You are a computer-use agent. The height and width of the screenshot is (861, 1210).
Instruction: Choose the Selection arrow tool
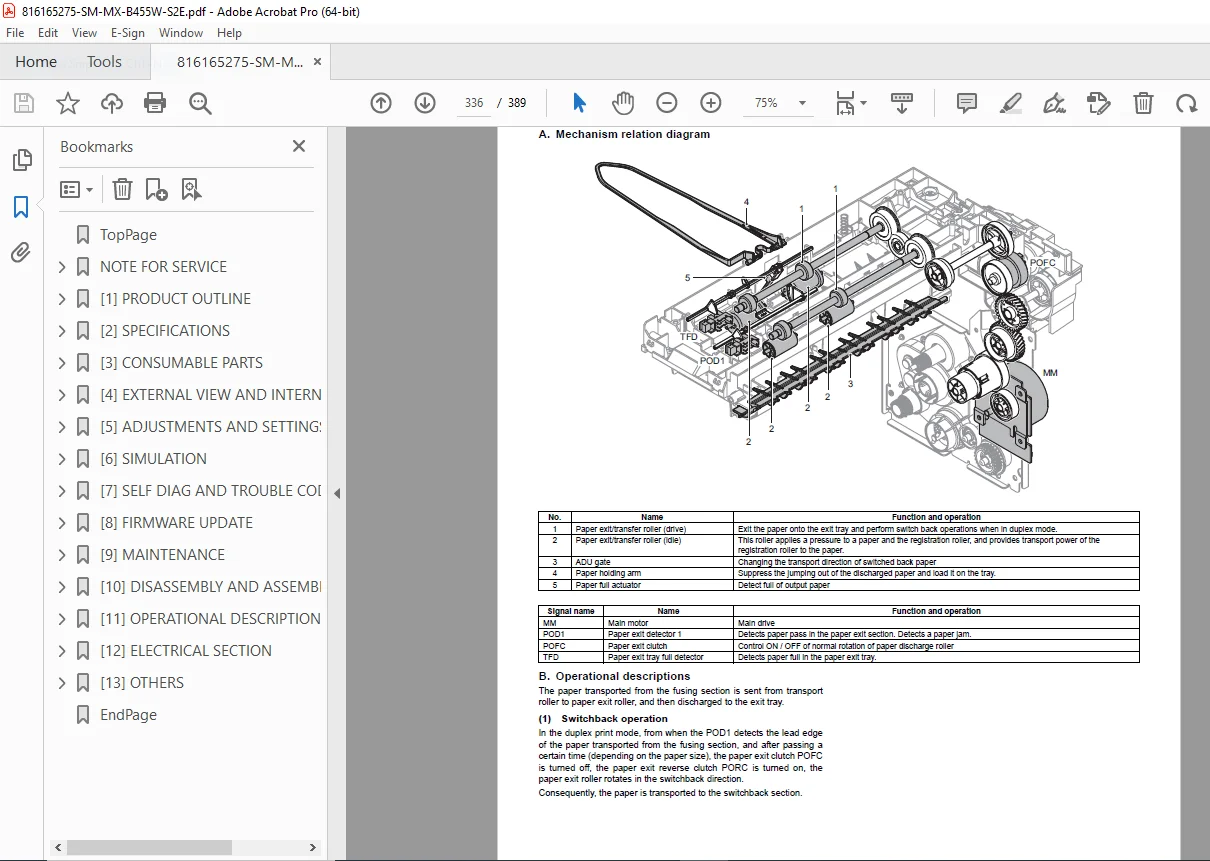tap(580, 103)
